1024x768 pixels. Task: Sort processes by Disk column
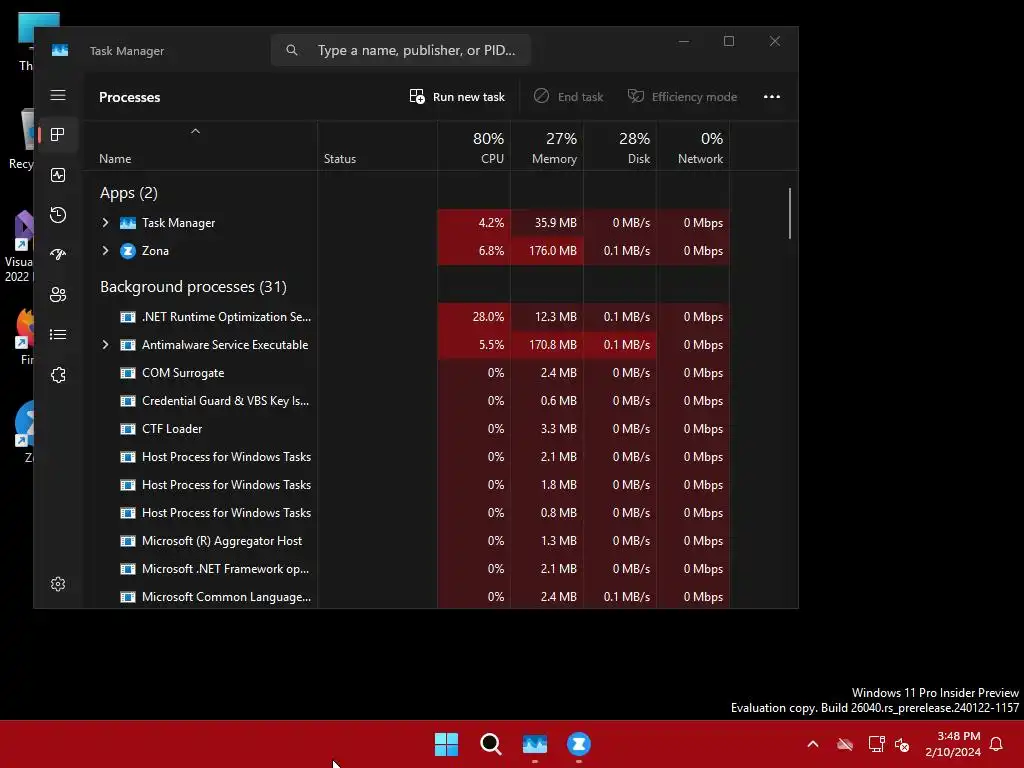pyautogui.click(x=620, y=147)
